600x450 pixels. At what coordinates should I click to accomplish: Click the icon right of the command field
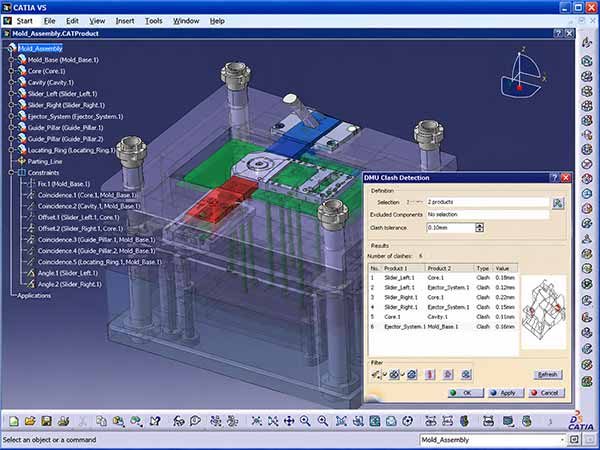click(x=574, y=440)
